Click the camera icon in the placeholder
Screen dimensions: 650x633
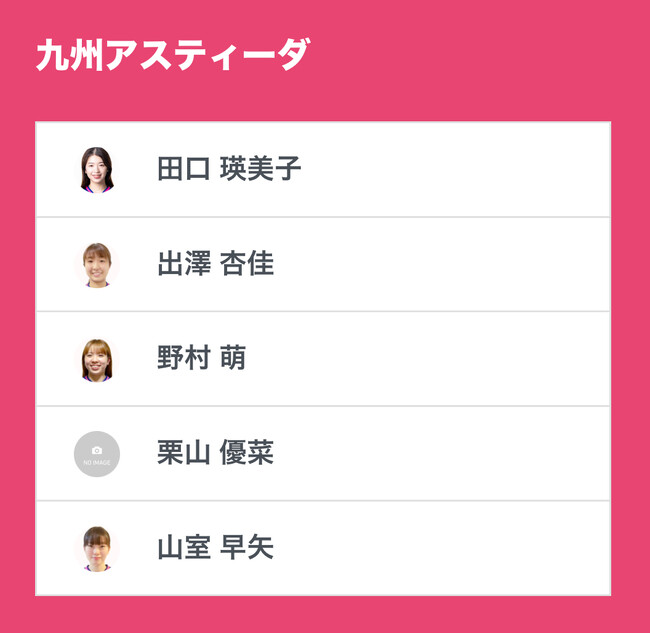97,450
